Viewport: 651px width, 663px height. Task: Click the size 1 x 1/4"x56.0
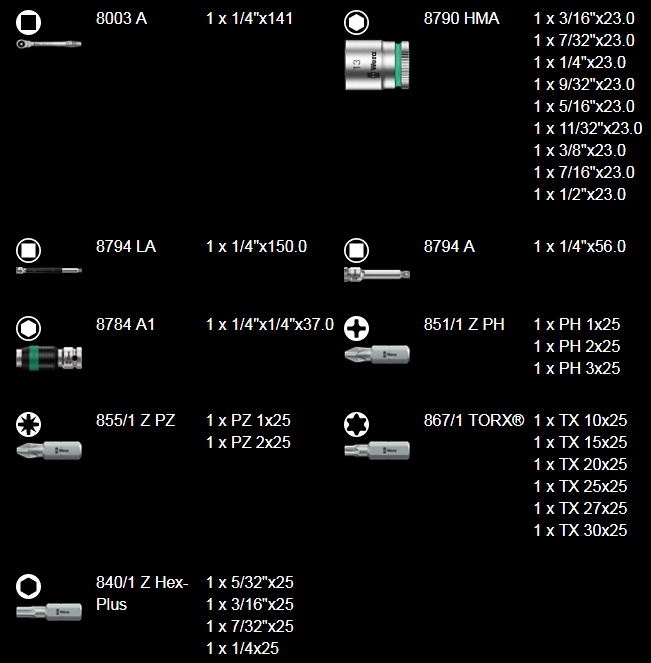click(x=580, y=247)
